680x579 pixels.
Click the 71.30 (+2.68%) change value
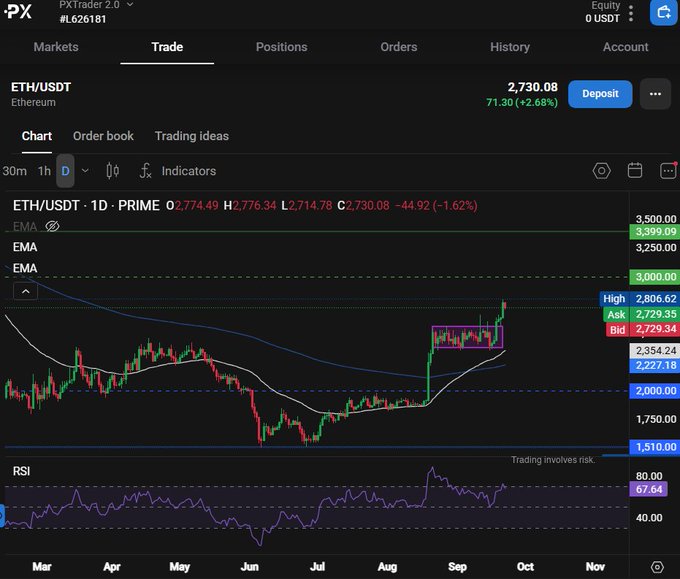522,102
